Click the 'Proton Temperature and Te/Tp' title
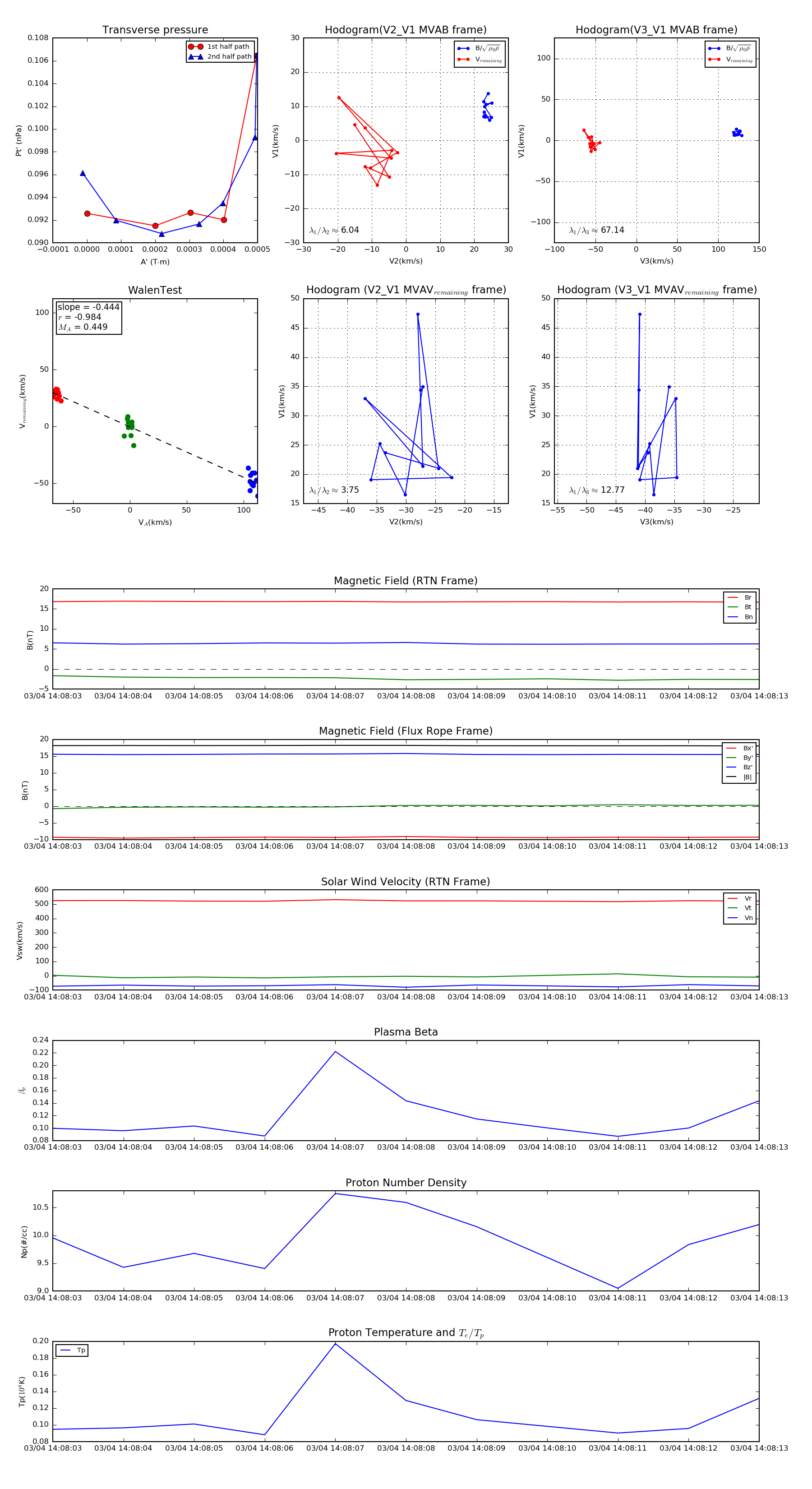The width and height of the screenshot is (812, 1489). click(x=406, y=1332)
